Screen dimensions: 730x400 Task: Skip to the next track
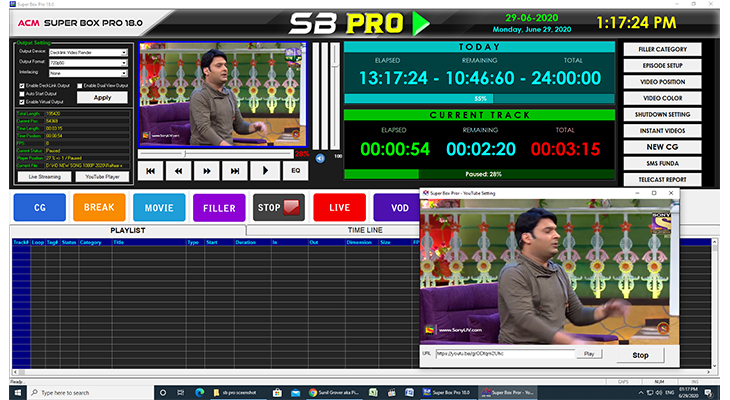[x=237, y=171]
